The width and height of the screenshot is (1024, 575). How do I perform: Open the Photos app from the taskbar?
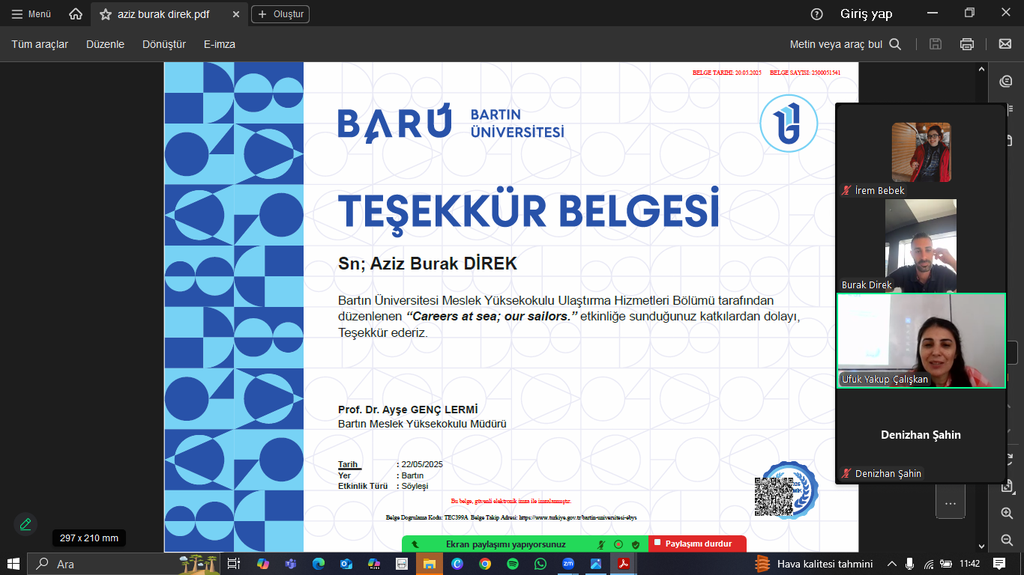click(x=596, y=564)
